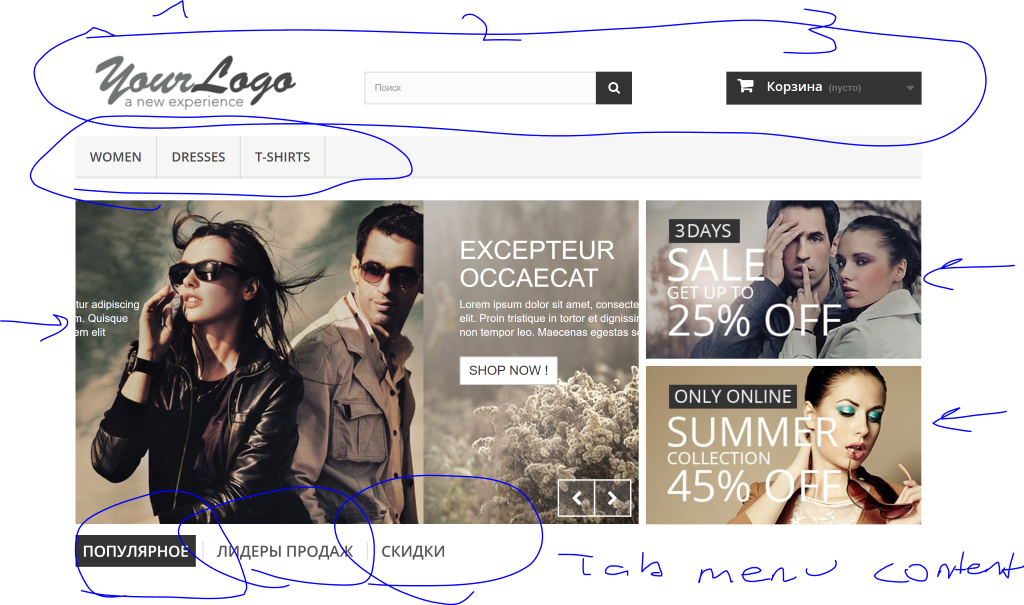1024x605 pixels.
Task: Open the Summer Collection 45% off banner
Action: (784, 445)
